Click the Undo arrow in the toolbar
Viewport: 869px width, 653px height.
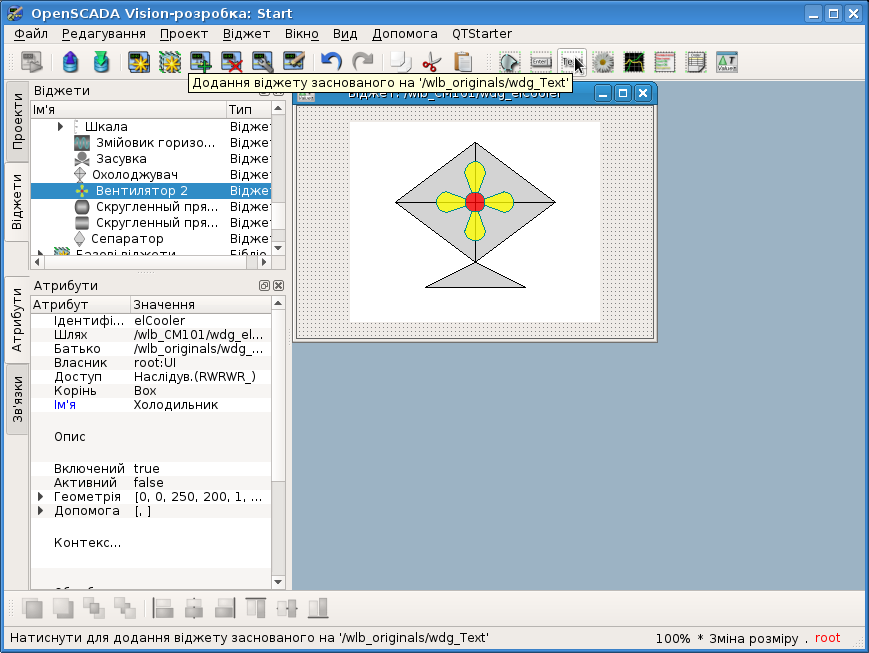point(331,62)
